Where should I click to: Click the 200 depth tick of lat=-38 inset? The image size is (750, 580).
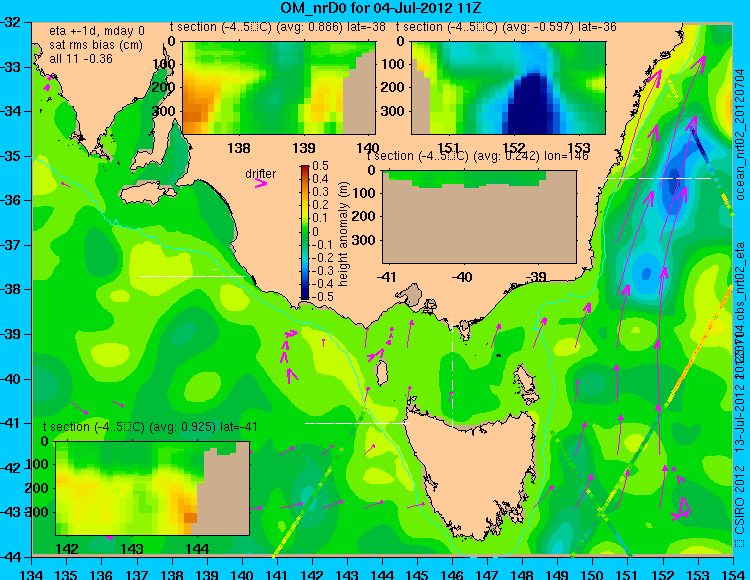pyautogui.click(x=165, y=87)
